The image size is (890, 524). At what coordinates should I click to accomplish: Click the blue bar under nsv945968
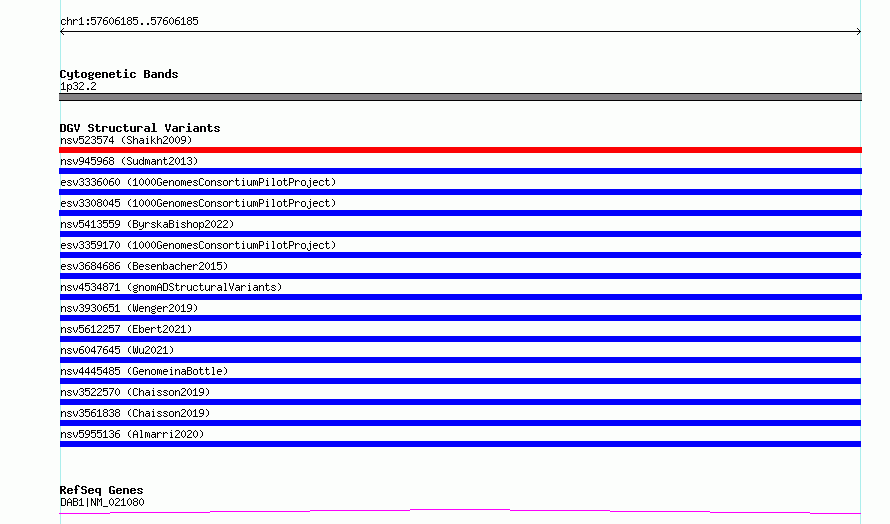tap(460, 171)
